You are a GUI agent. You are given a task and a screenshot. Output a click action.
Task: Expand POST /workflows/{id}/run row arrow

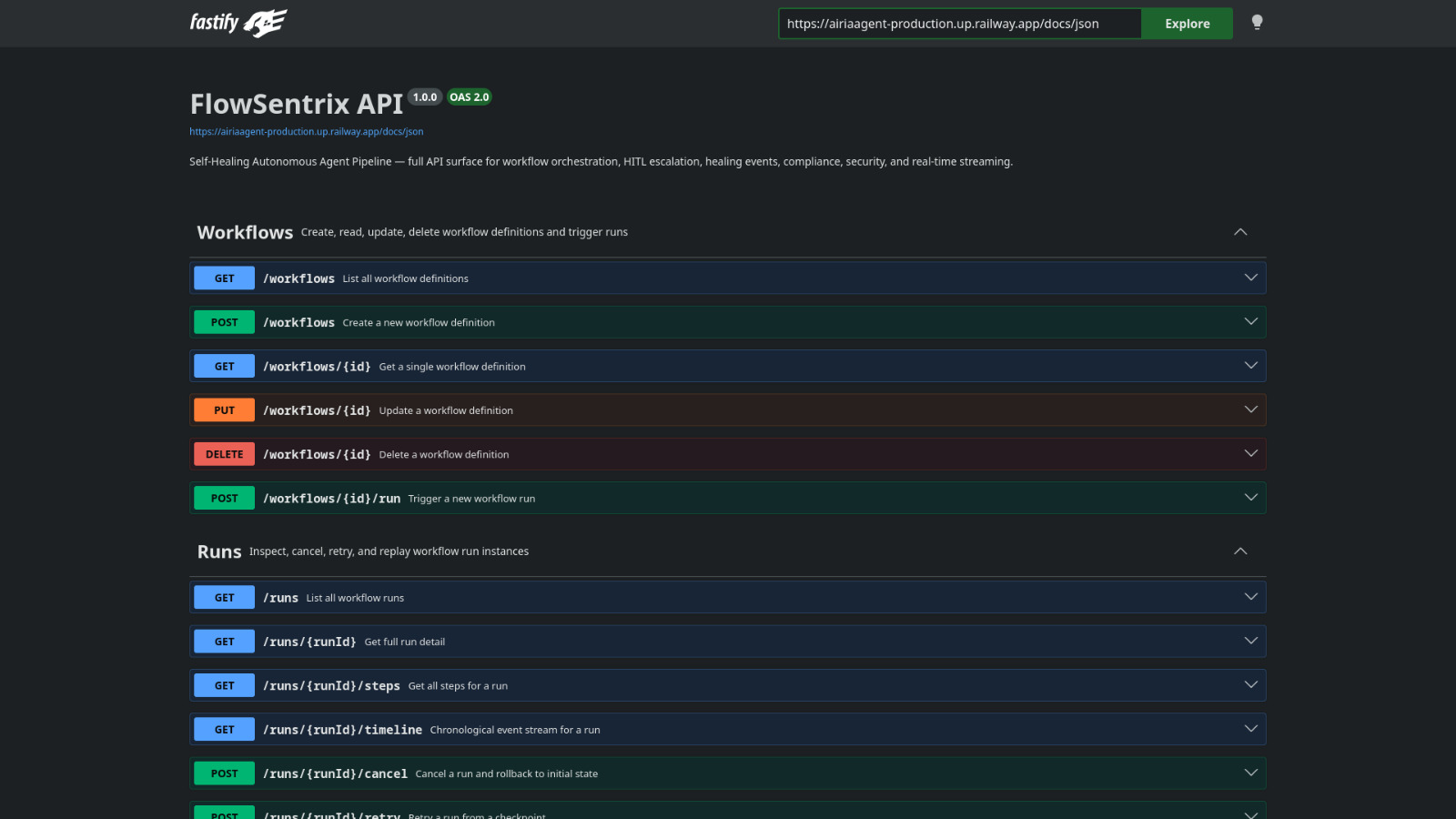point(1251,498)
